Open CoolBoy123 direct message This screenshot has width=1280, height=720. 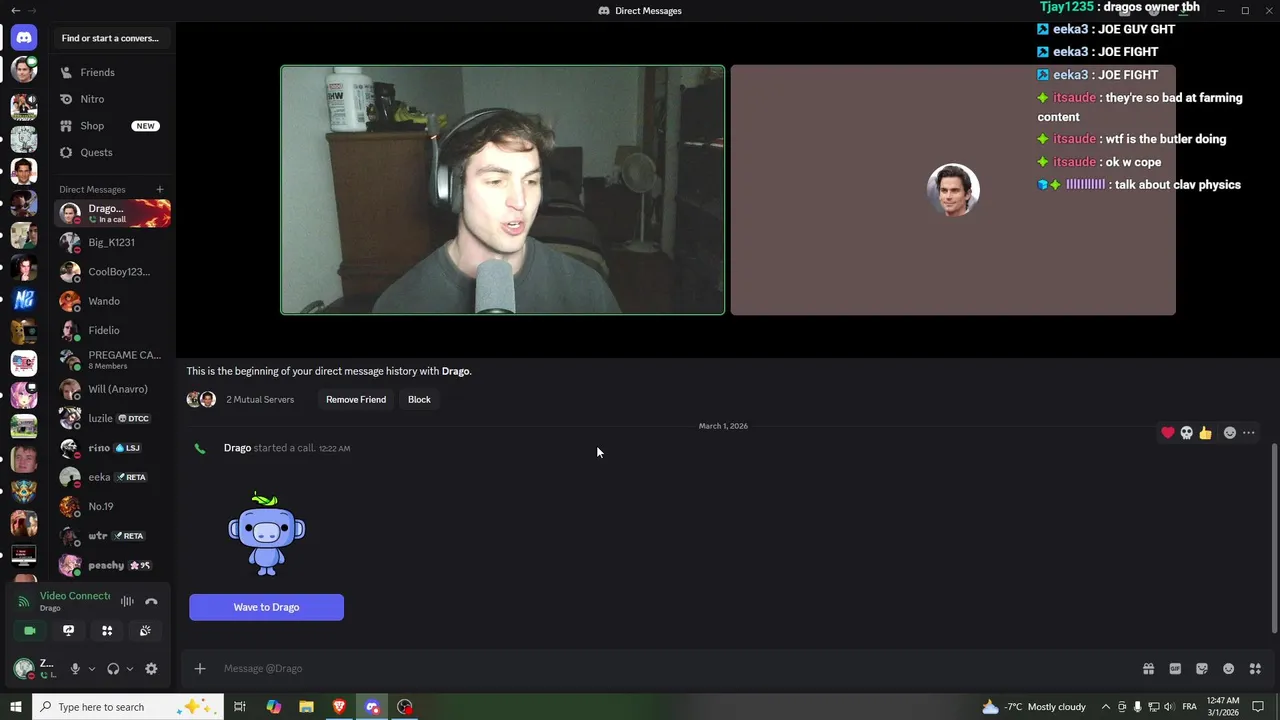[x=113, y=271]
